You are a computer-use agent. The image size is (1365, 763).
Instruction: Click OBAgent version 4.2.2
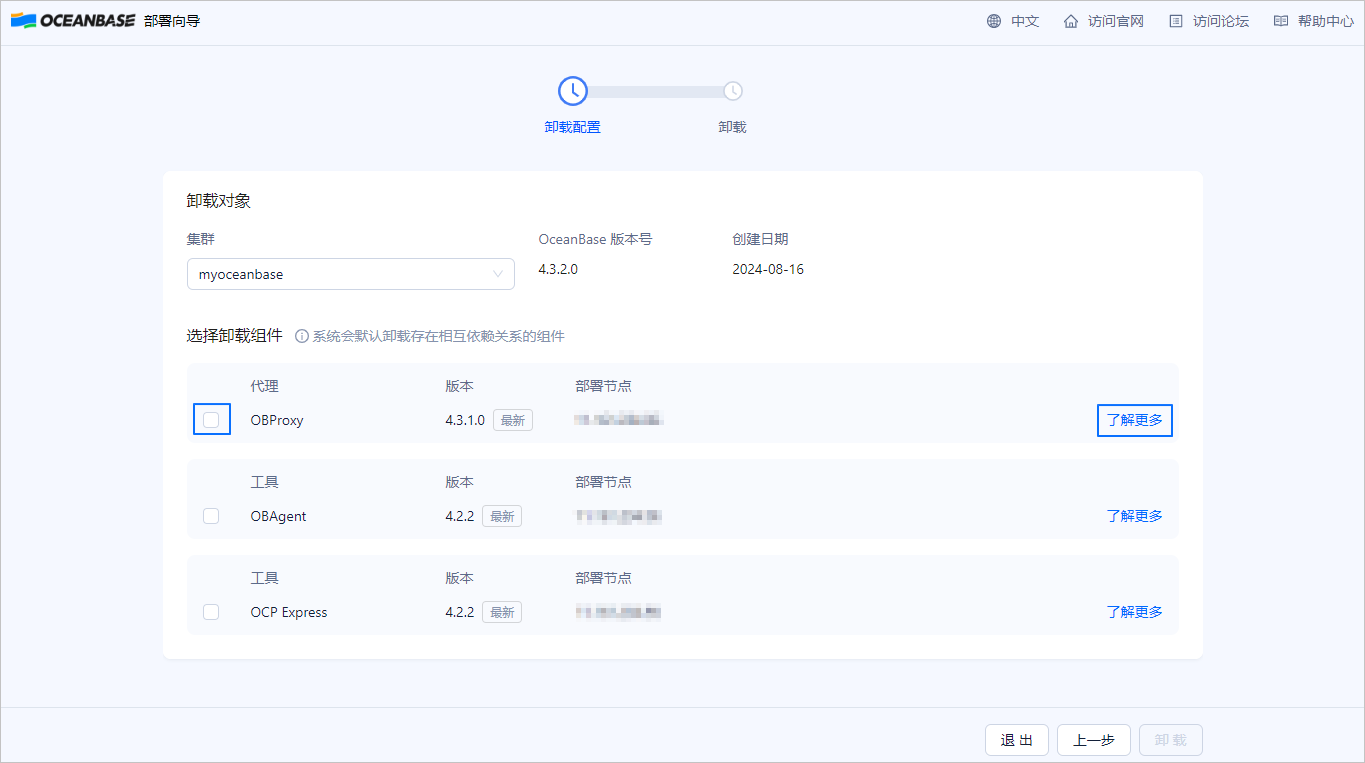pyautogui.click(x=460, y=516)
